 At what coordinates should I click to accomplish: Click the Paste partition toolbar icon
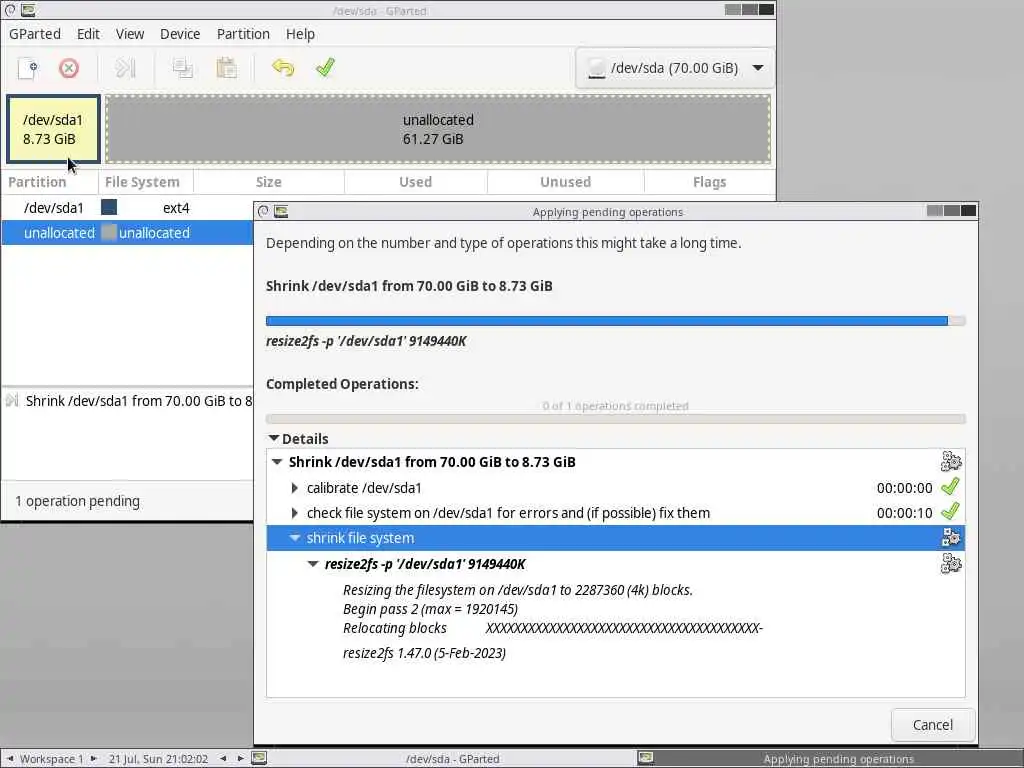click(226, 68)
